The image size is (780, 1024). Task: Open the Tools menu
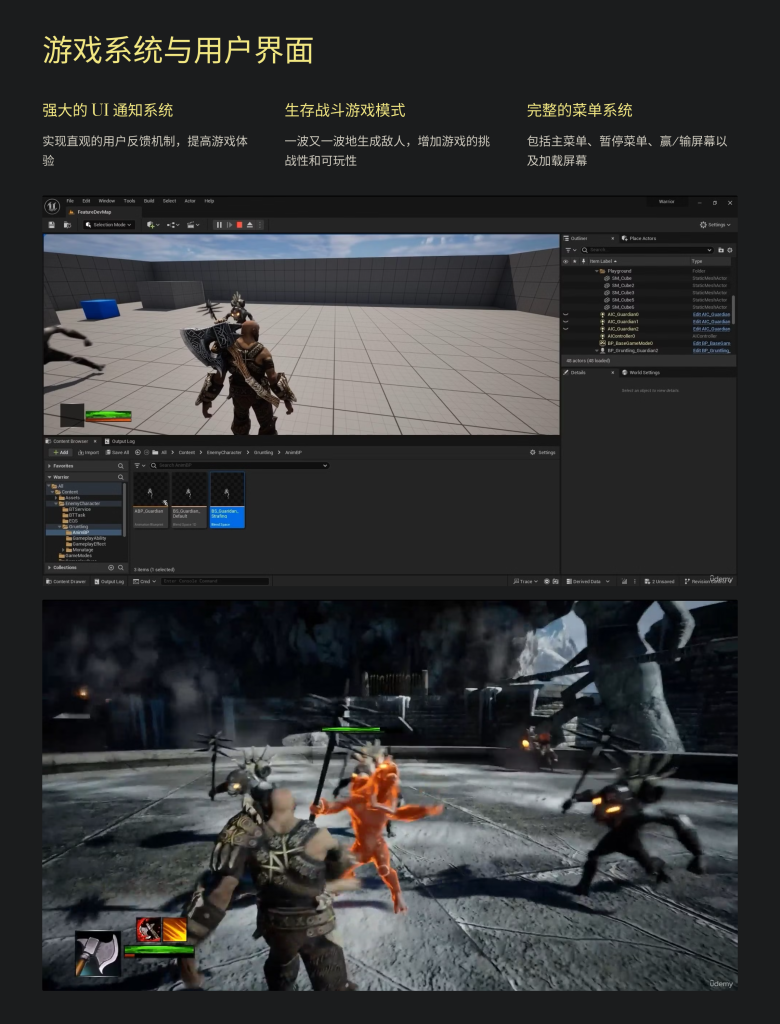point(129,201)
